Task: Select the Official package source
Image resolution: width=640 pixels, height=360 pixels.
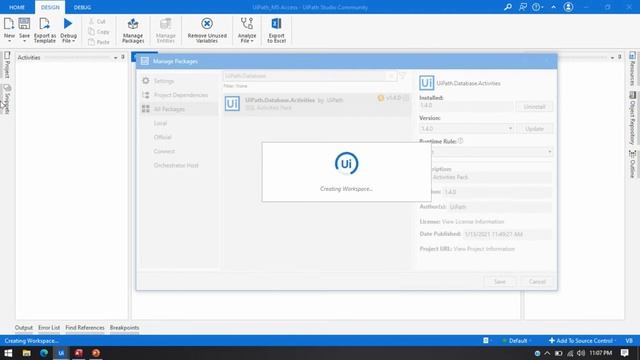Action: (162, 137)
